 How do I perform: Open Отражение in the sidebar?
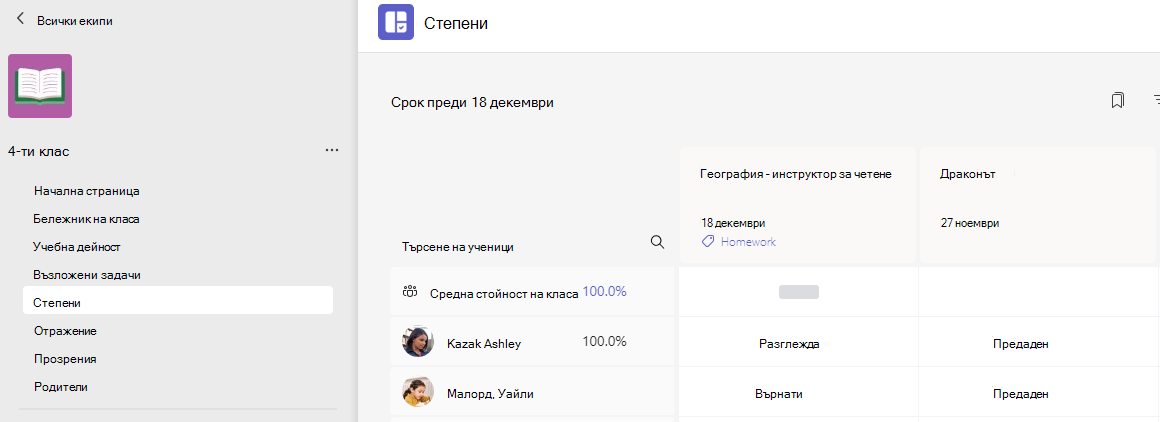coord(65,331)
